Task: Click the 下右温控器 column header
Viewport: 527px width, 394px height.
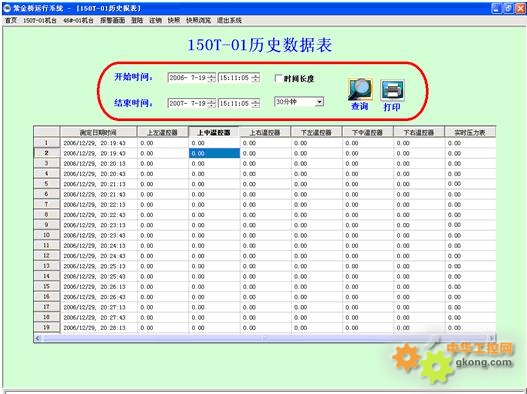Action: pyautogui.click(x=419, y=132)
